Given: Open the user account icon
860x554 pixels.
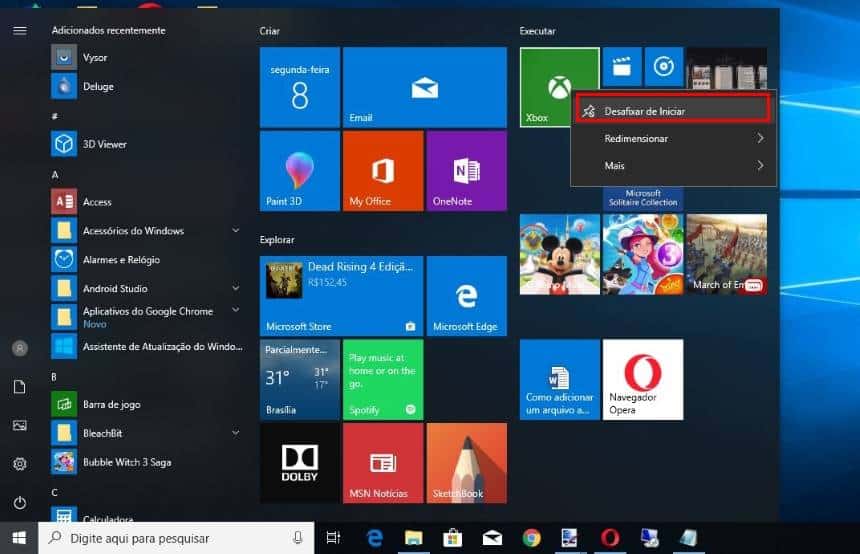Looking at the screenshot, I should (20, 348).
